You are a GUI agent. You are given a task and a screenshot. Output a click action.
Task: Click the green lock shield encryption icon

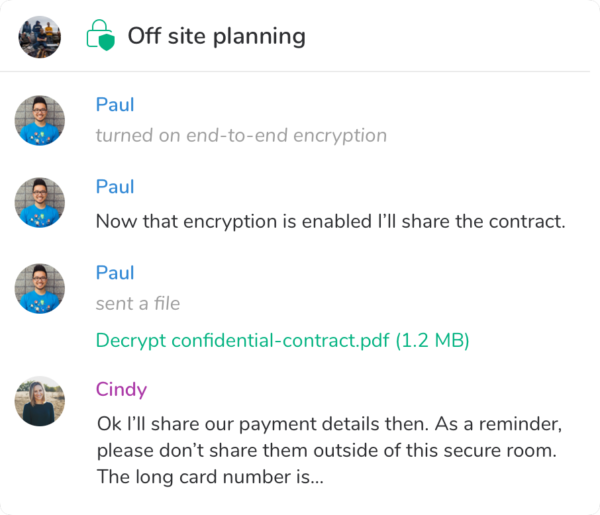click(101, 35)
